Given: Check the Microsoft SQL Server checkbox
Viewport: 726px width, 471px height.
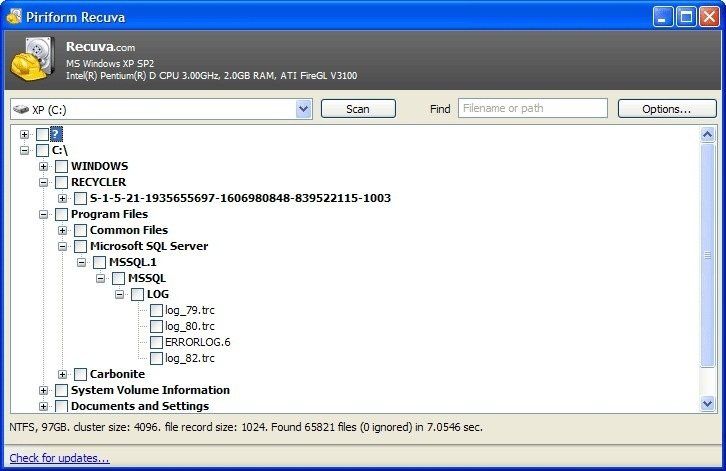Looking at the screenshot, I should point(81,246).
